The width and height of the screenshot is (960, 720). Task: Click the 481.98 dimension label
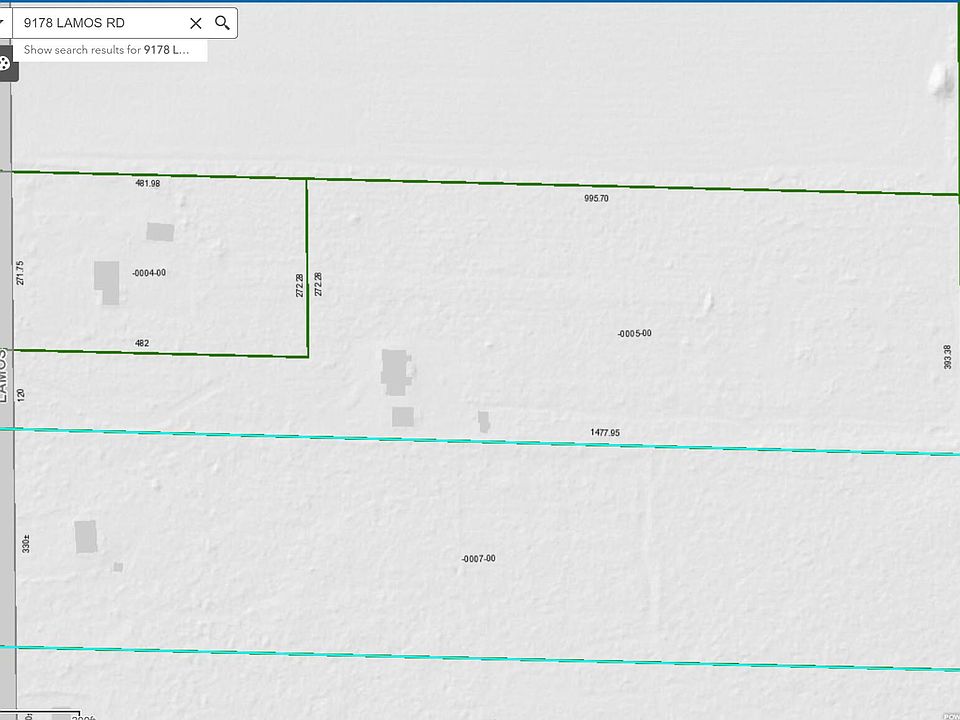click(x=147, y=183)
